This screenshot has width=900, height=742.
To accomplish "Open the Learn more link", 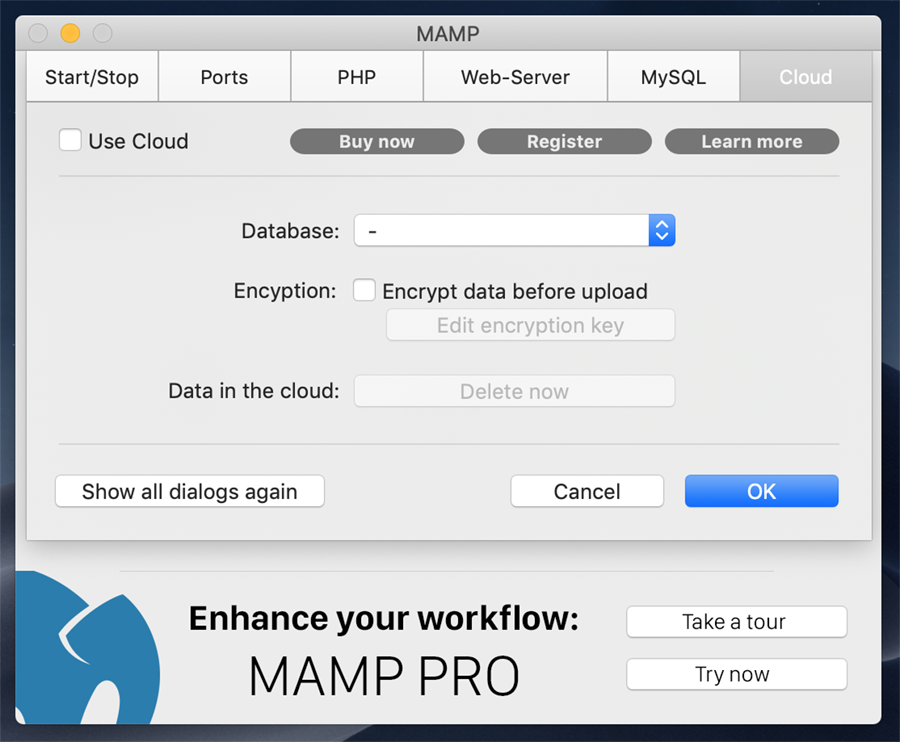I will click(x=751, y=142).
